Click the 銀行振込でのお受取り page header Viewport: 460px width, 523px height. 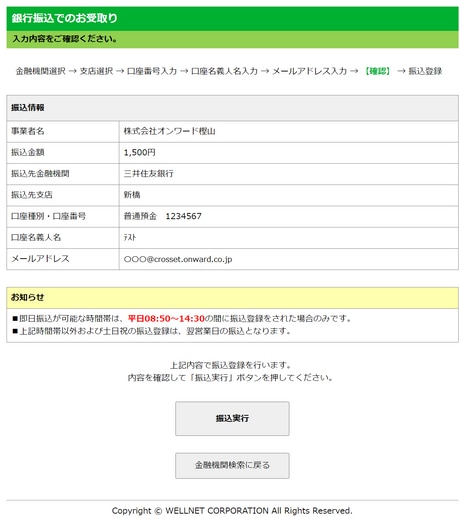tap(64, 18)
